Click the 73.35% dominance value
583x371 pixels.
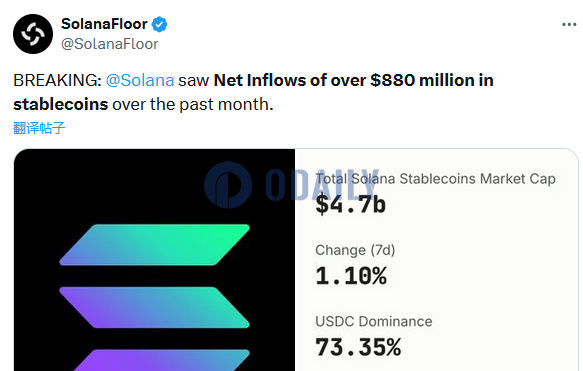coord(358,347)
